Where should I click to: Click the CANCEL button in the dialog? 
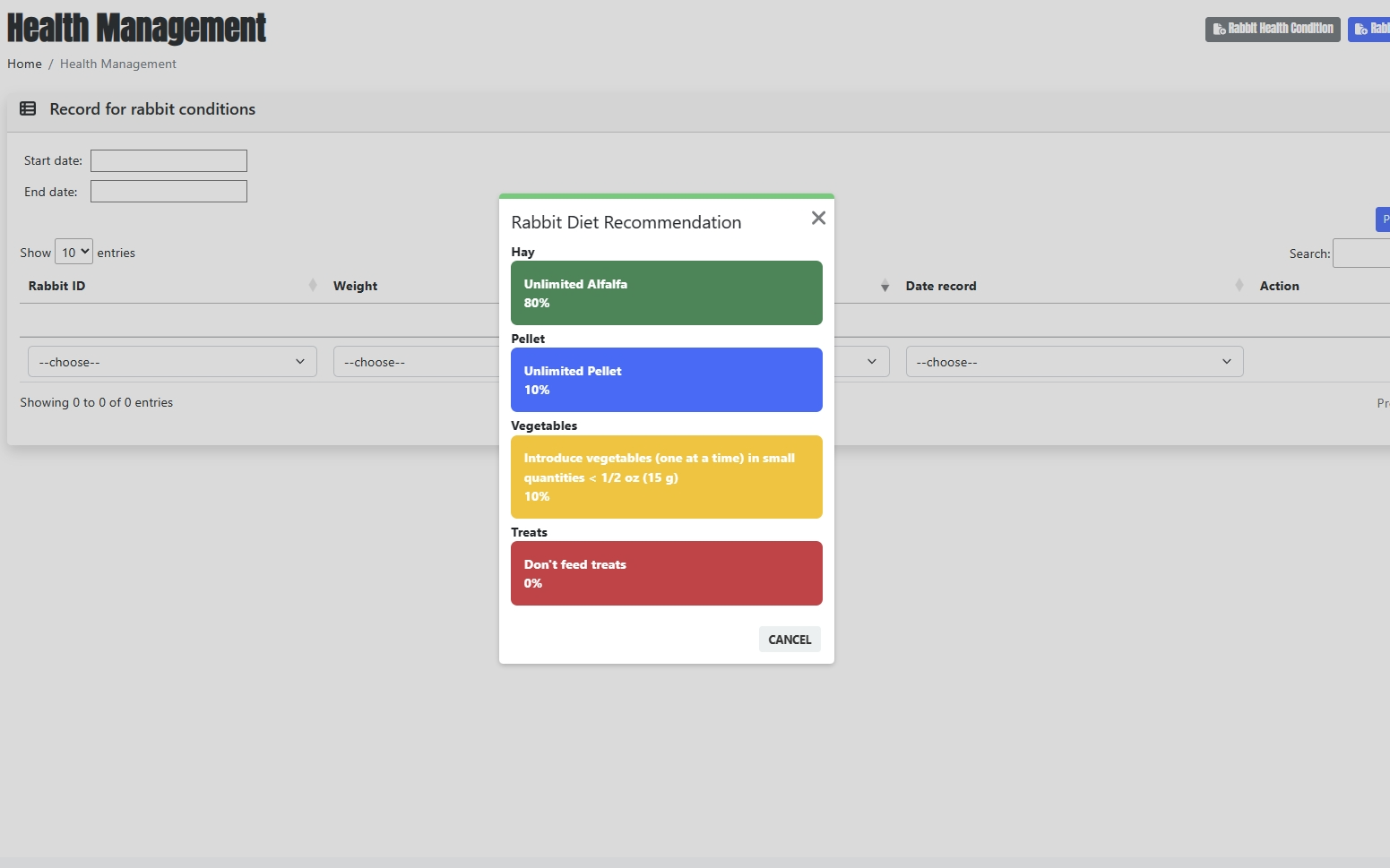(x=789, y=640)
